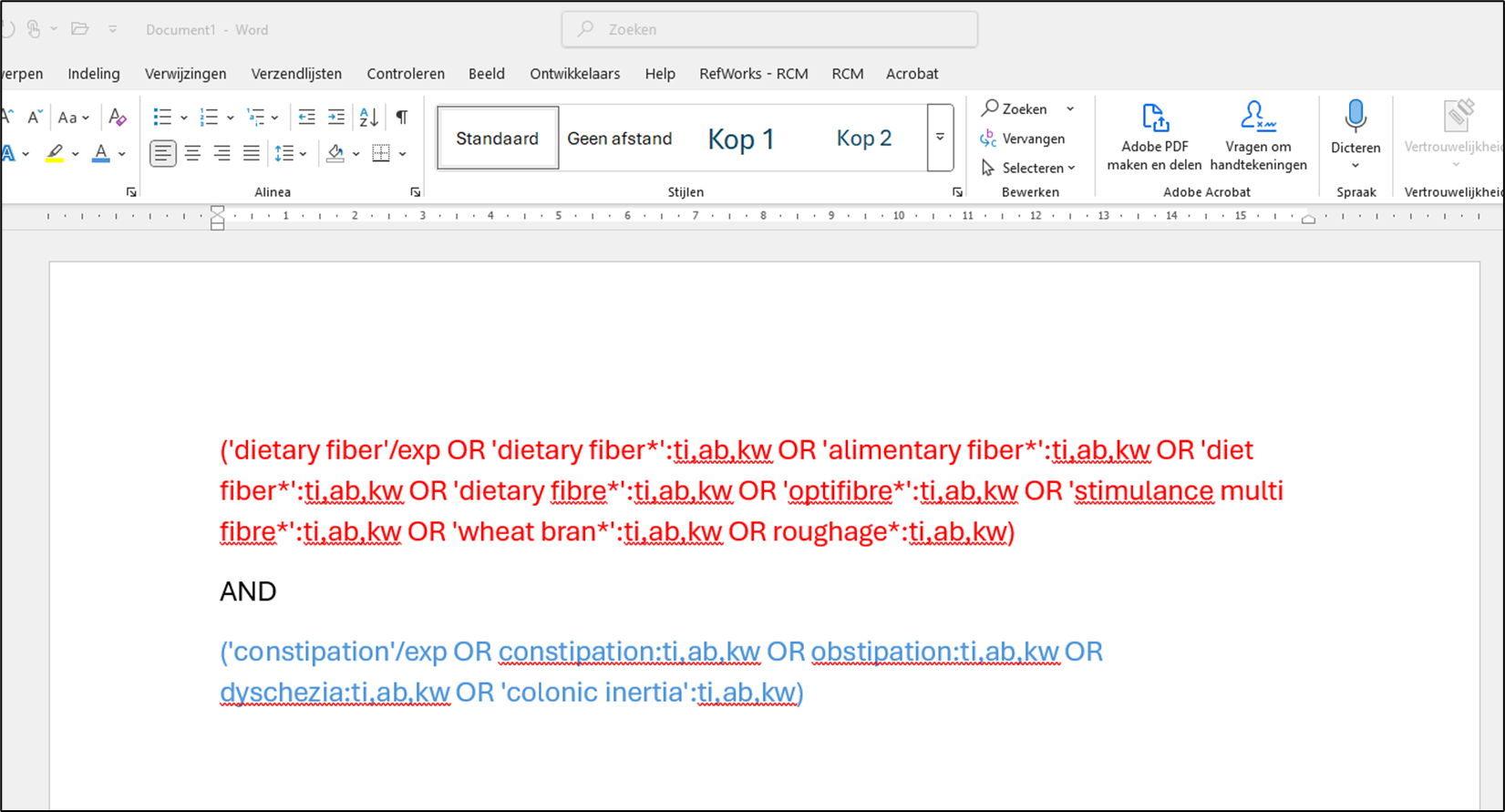1505x812 pixels.
Task: Decrease the paragraph indent
Action: click(307, 117)
